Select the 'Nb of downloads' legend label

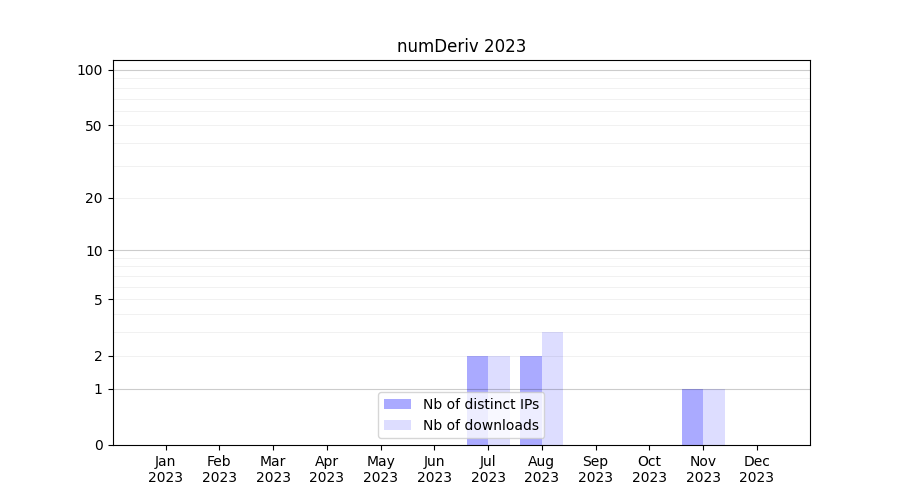pyautogui.click(x=480, y=425)
